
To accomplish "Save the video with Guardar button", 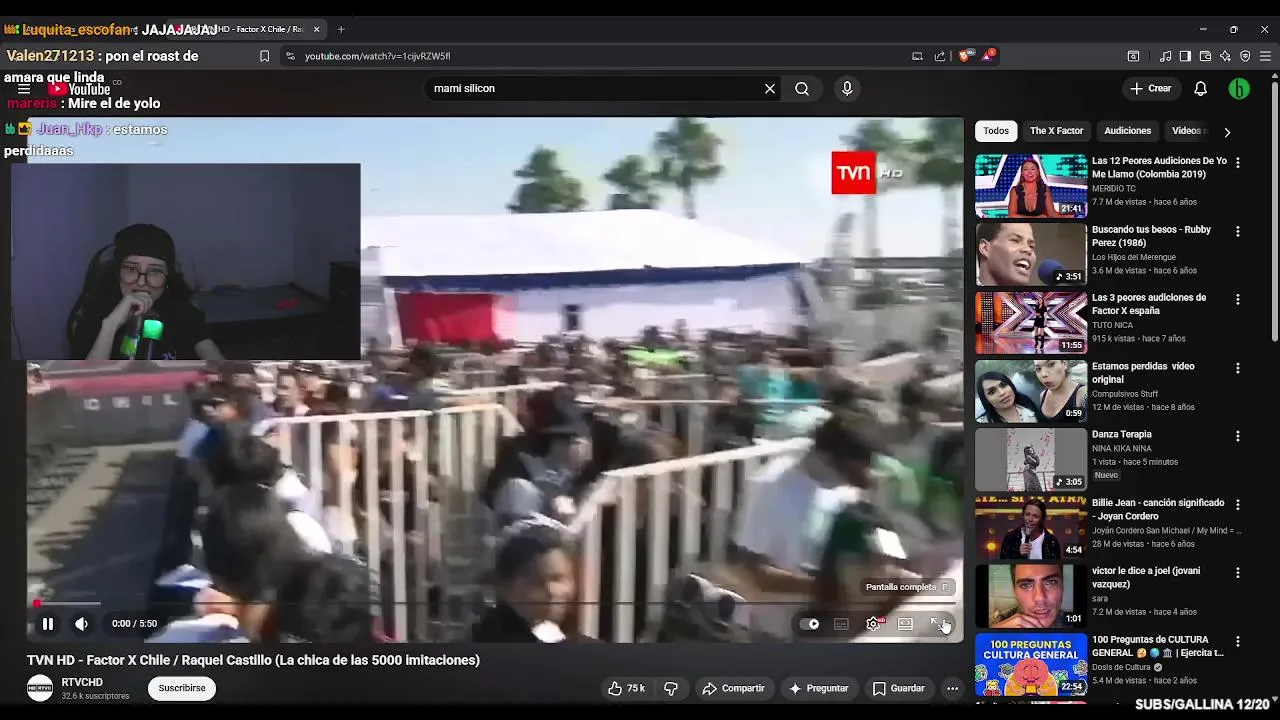I will (899, 688).
